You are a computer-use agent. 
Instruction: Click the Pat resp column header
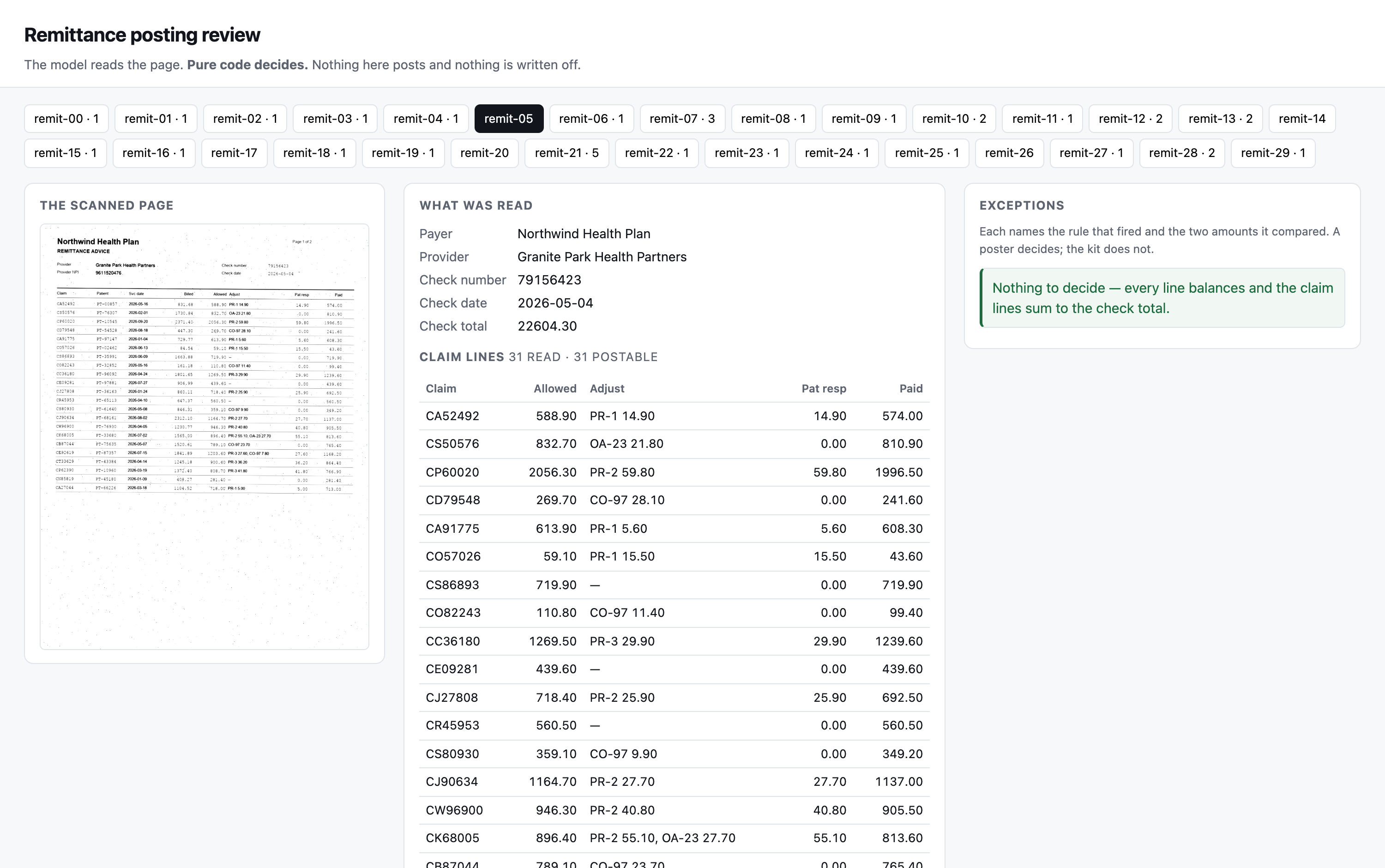click(824, 389)
